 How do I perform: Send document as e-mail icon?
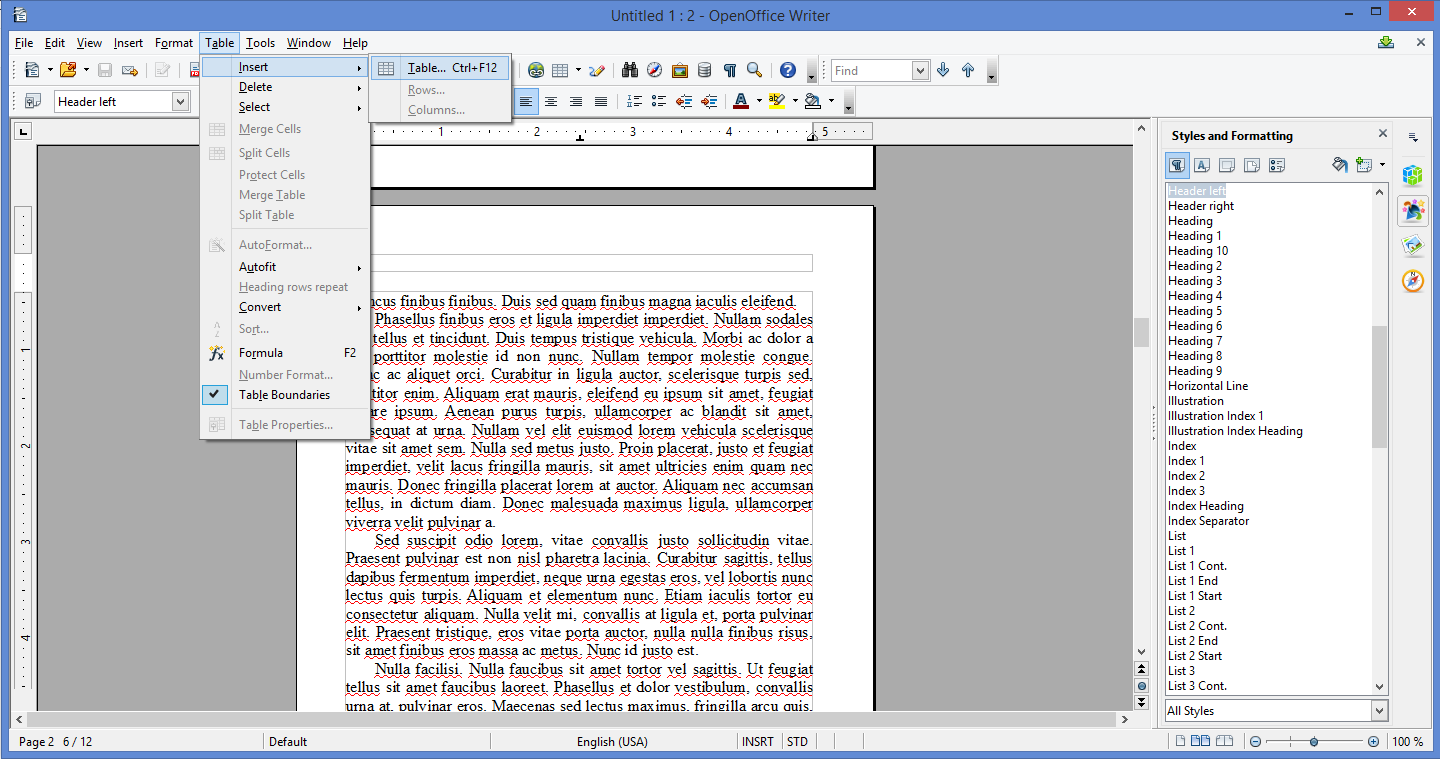(129, 70)
